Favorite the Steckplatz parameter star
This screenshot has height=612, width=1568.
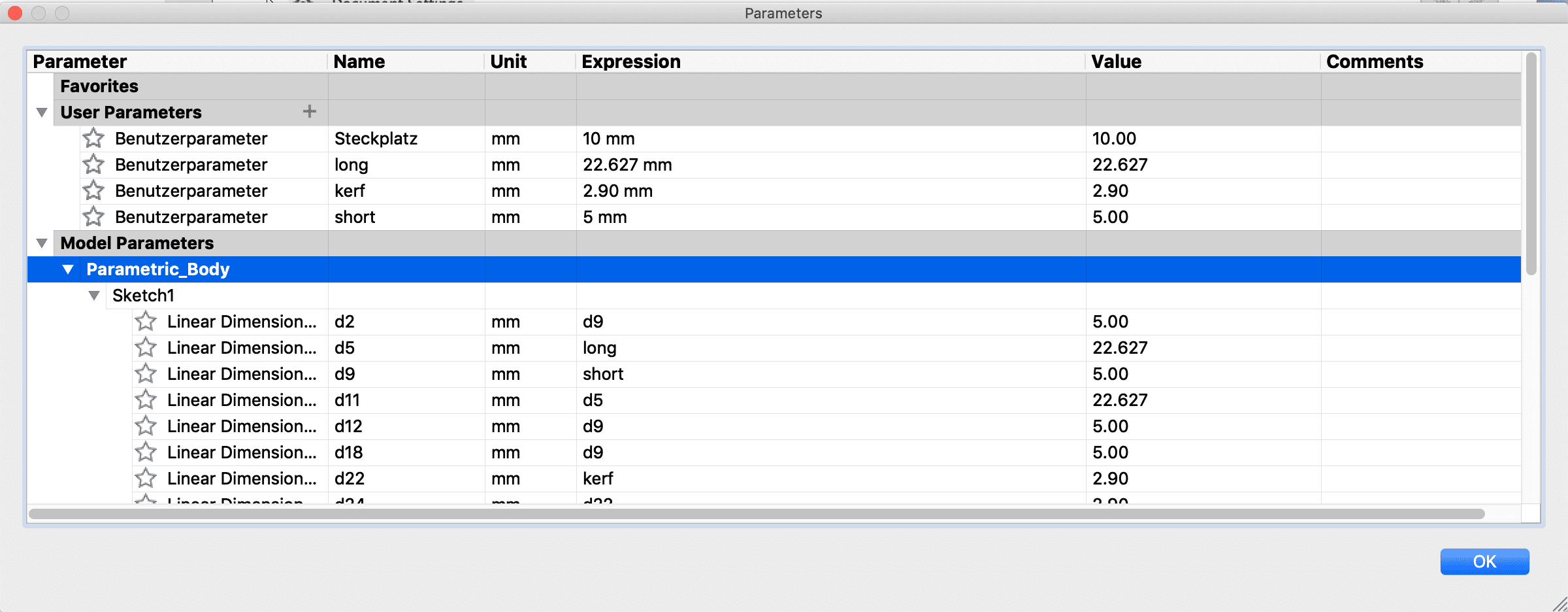(x=93, y=138)
